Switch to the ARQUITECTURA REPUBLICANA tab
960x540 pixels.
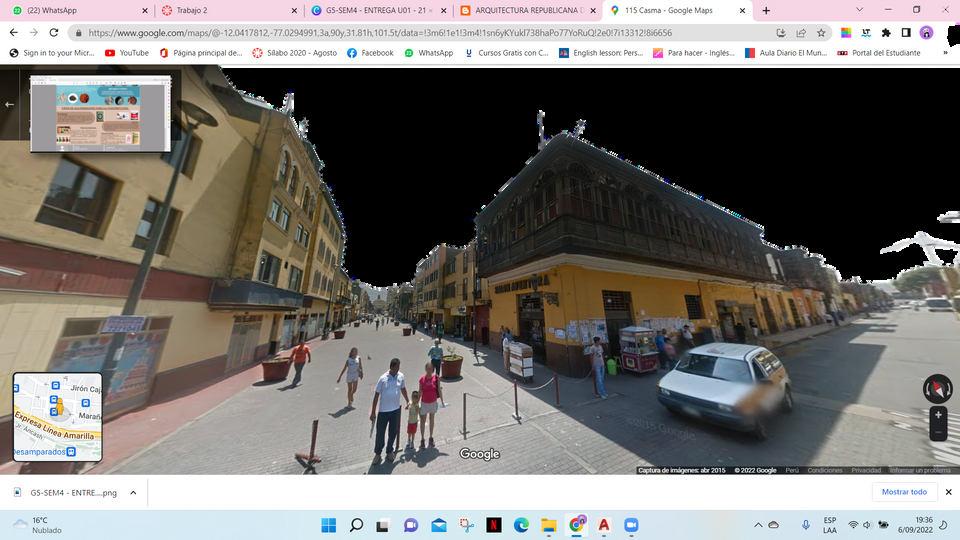528,10
